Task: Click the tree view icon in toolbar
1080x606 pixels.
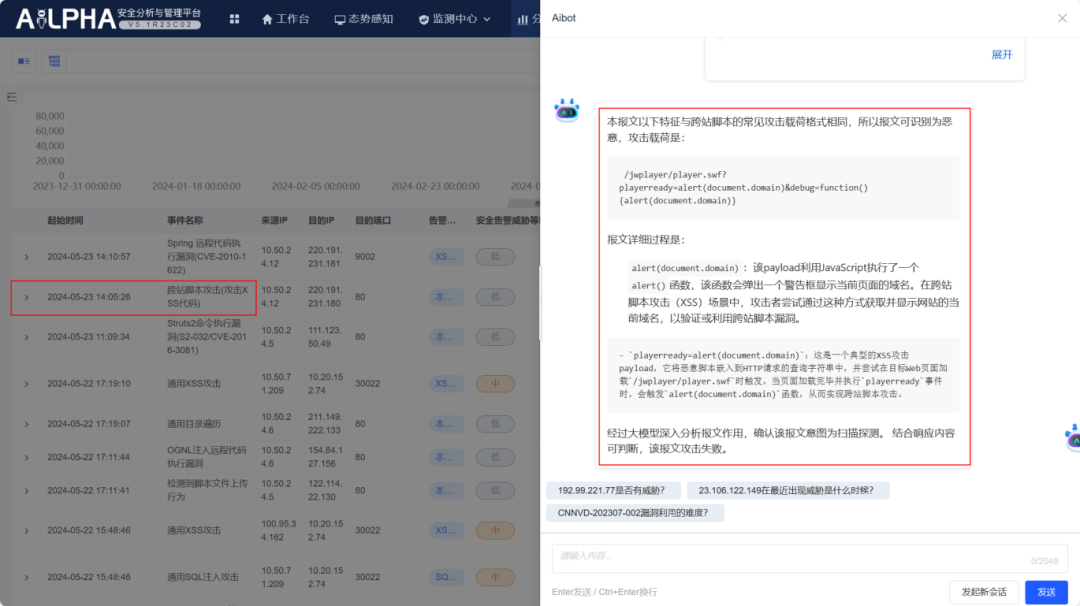Action: [54, 61]
